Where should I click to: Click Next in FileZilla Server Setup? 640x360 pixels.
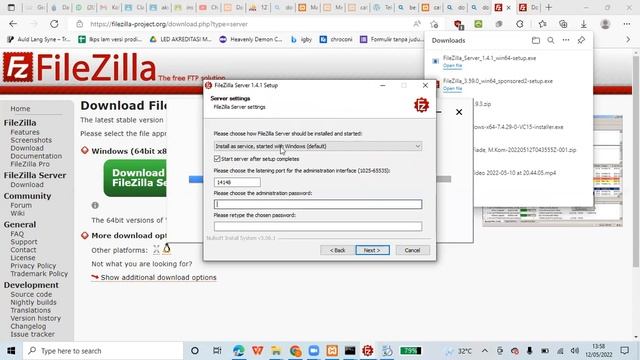pos(372,250)
